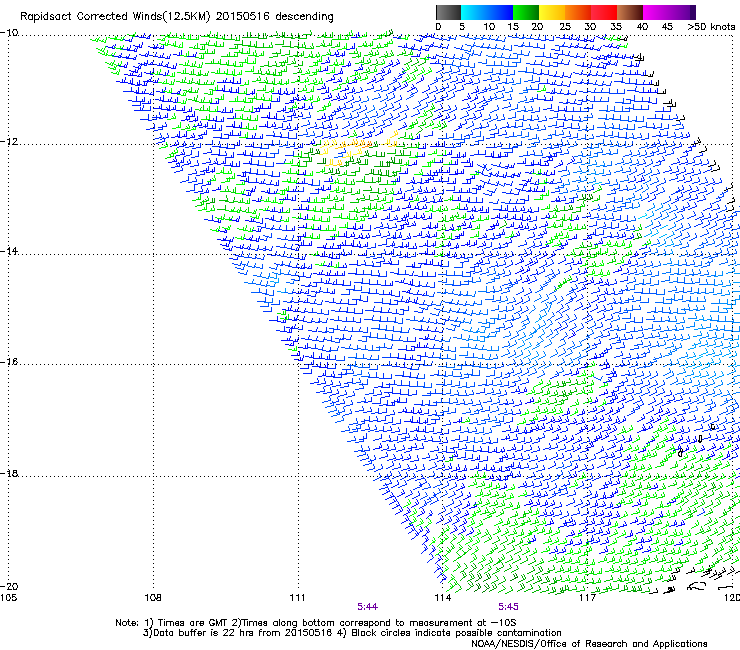Click the longitude axis label '111'

(297, 598)
